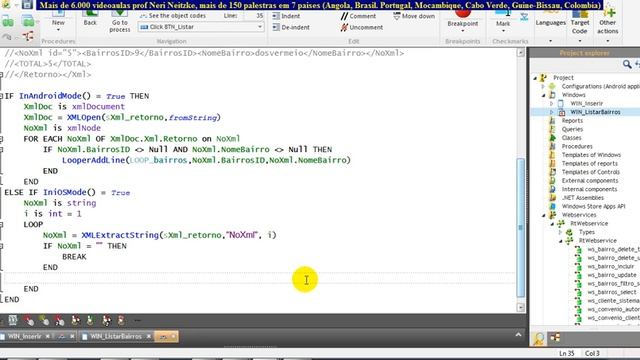
Task: Click the second pane icon beside Project explorer icon
Action: click(x=555, y=337)
